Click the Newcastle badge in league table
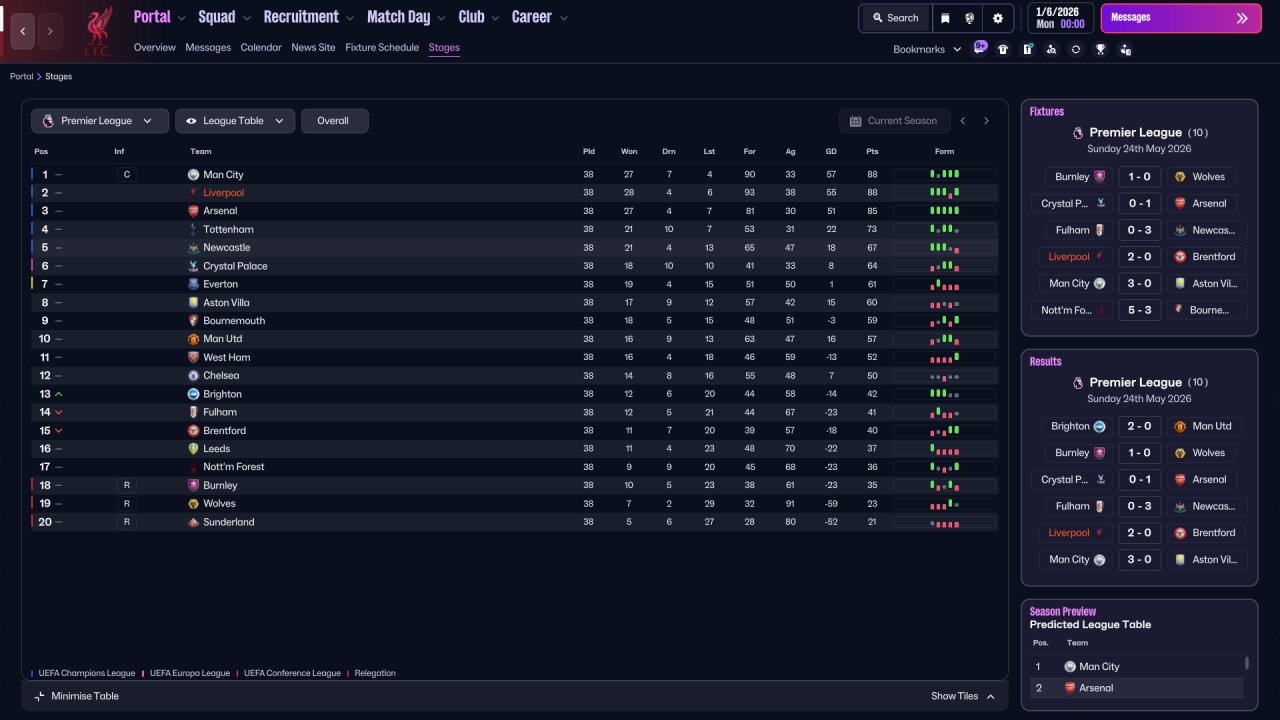 click(193, 248)
